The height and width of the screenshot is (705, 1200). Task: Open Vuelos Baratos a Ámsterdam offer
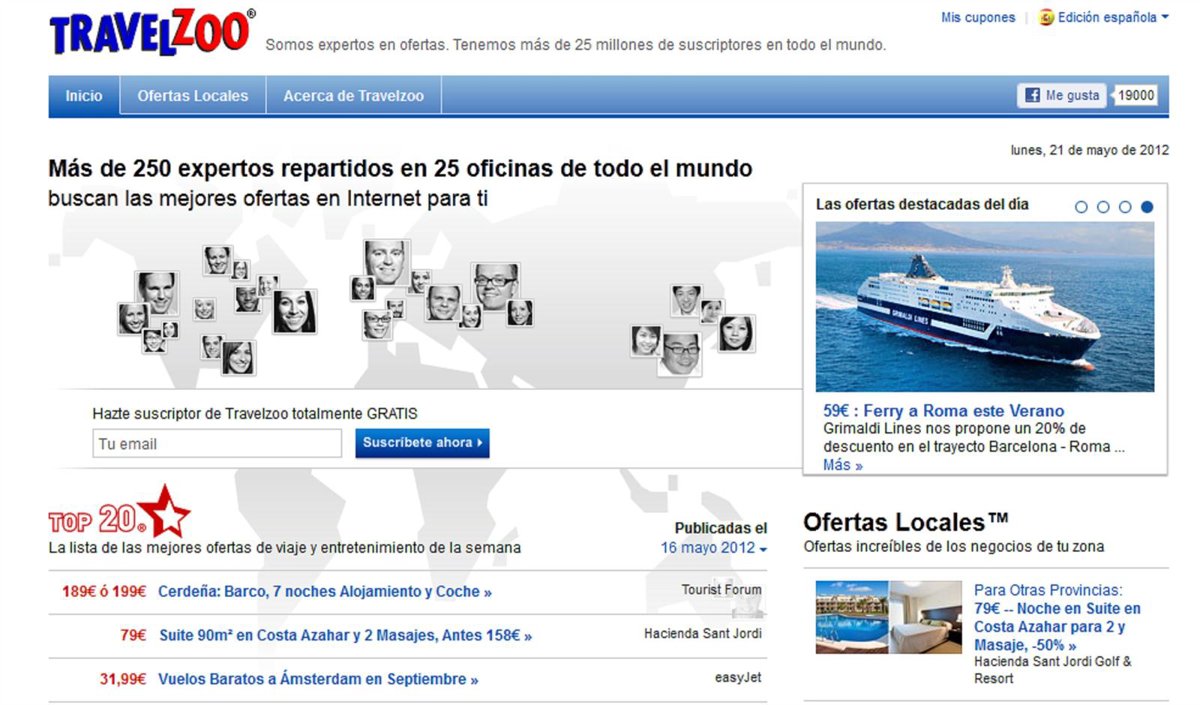tap(318, 679)
